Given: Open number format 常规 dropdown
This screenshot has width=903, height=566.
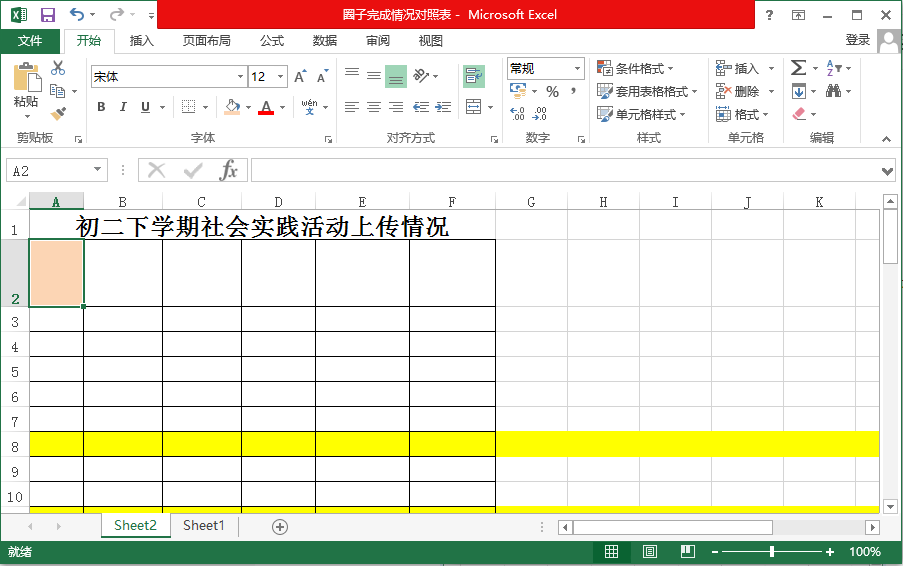Looking at the screenshot, I should coord(578,69).
